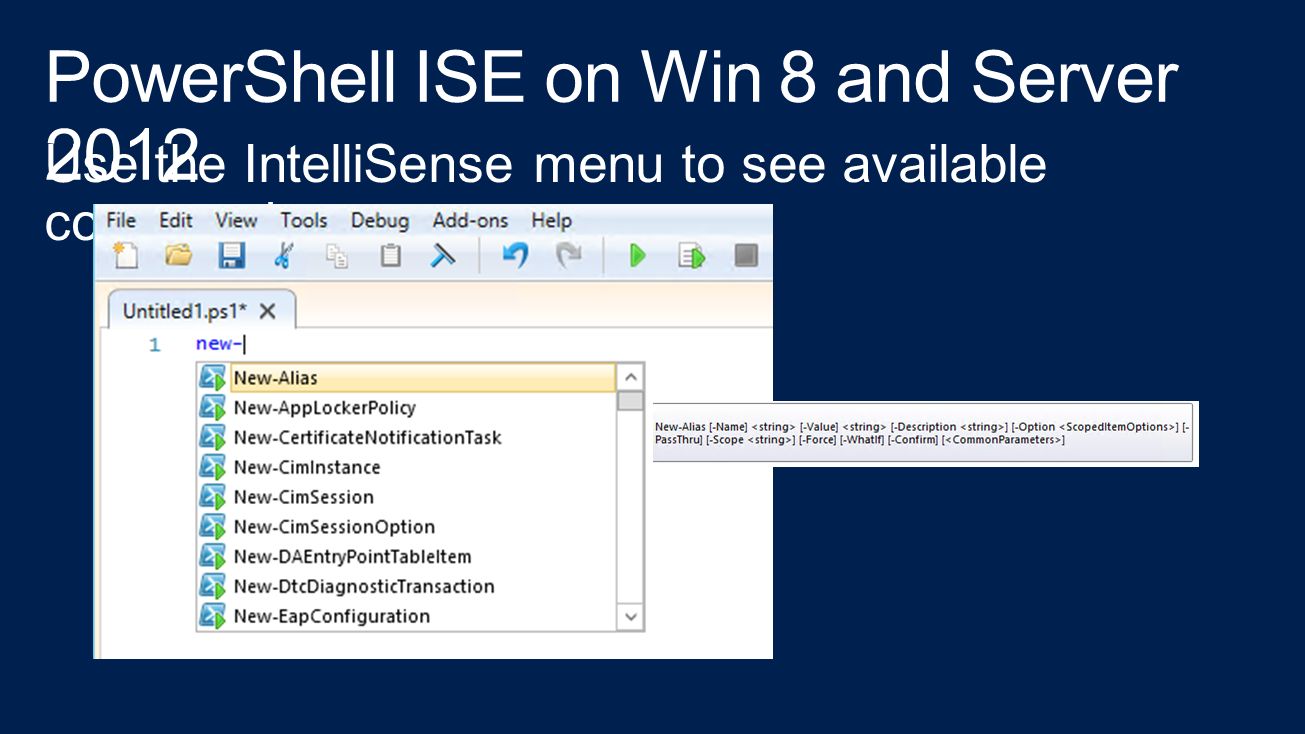Open a script with the folder icon

(x=178, y=255)
